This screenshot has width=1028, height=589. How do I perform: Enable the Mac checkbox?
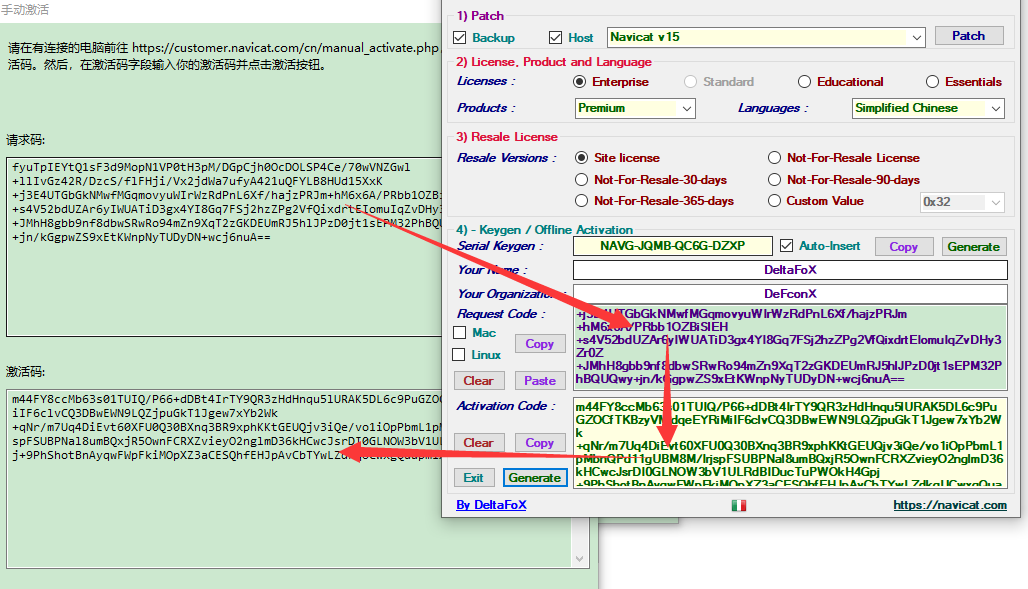460,333
